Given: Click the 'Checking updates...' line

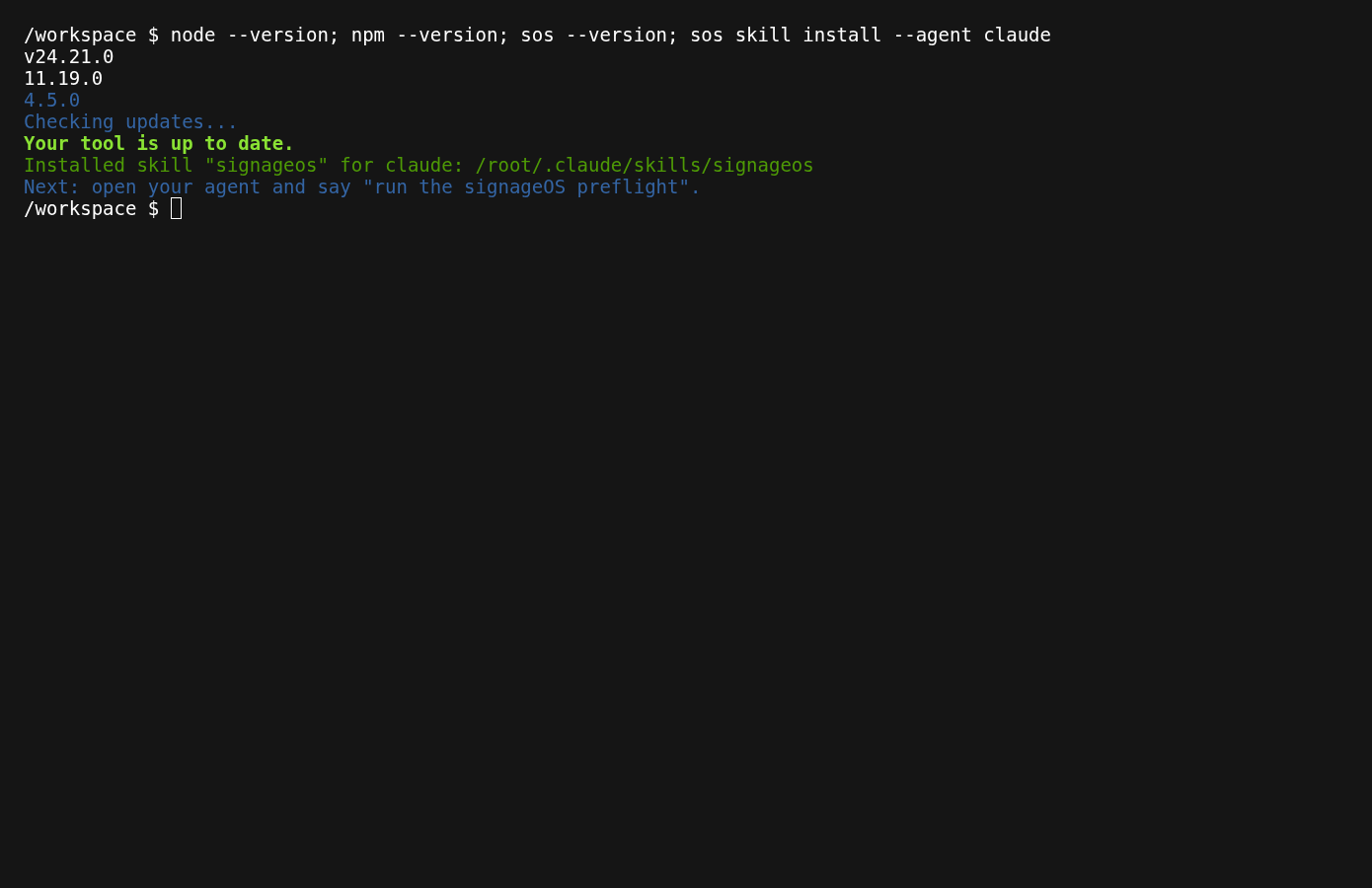Looking at the screenshot, I should pos(130,122).
